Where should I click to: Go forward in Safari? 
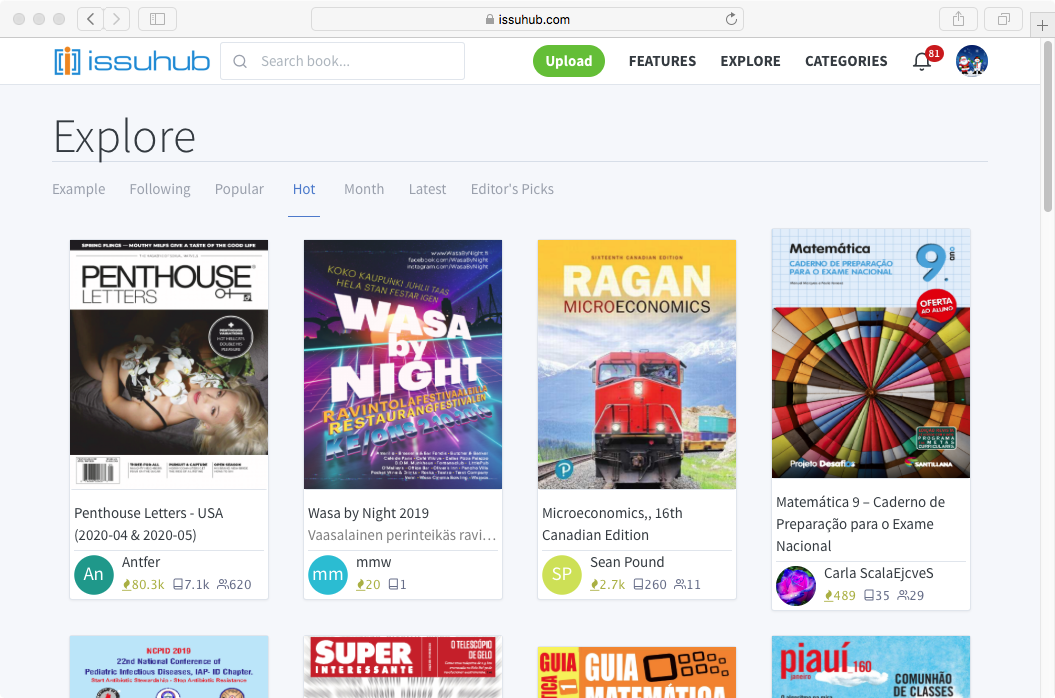pyautogui.click(x=116, y=19)
